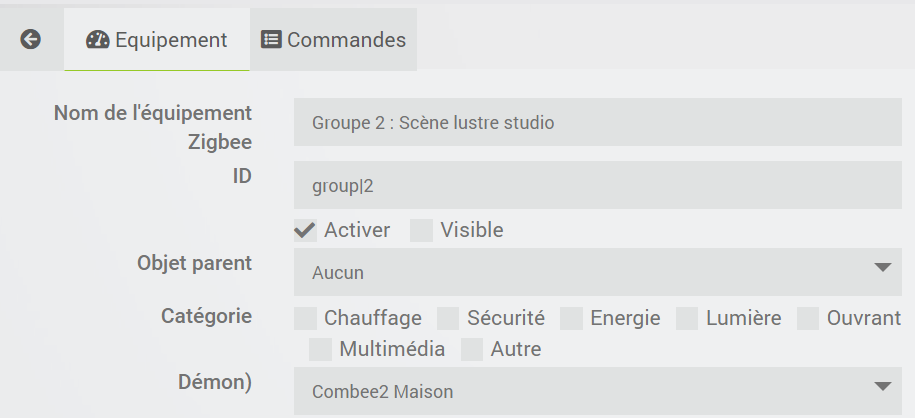Click the dashboard icon on Equipement tab
The image size is (915, 418).
click(x=97, y=40)
